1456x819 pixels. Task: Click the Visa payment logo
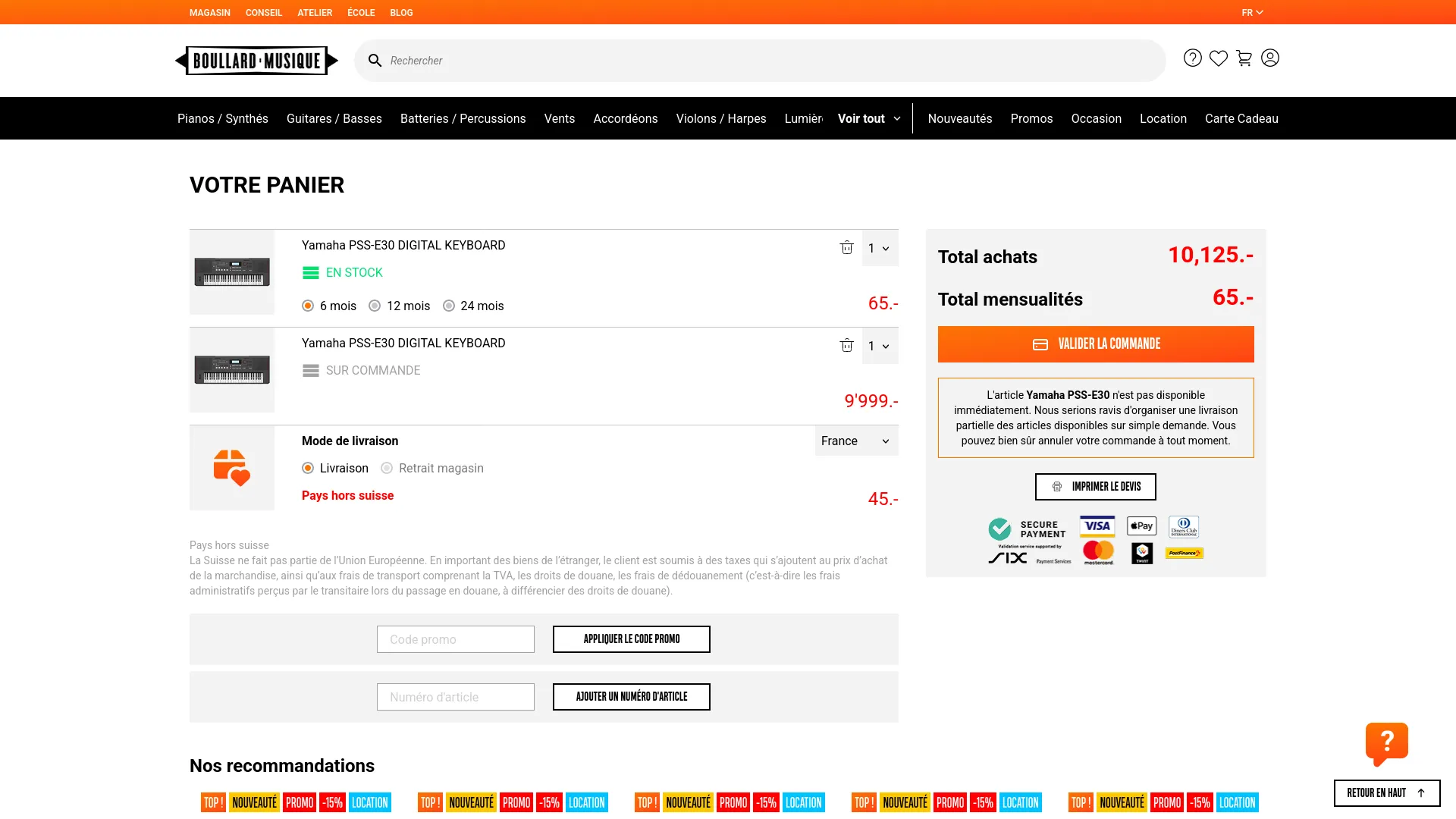(1097, 526)
